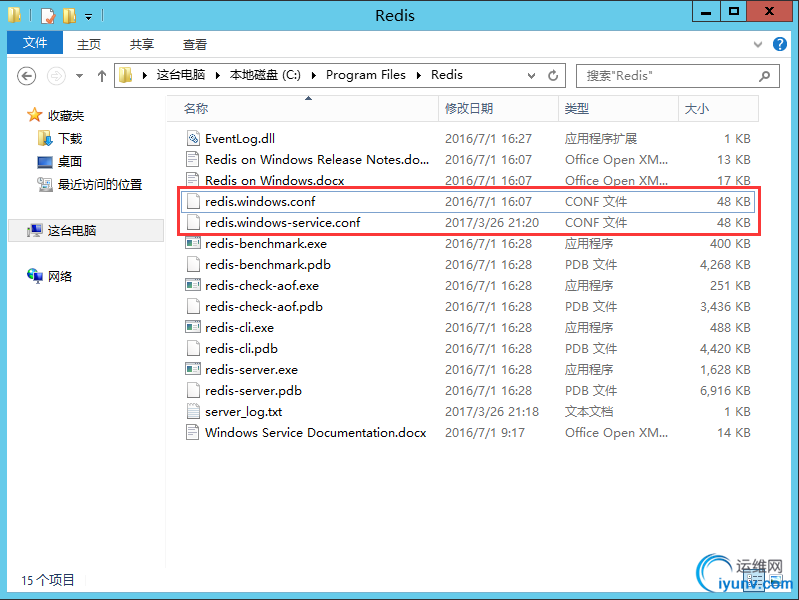Sort by the 修改日期 column header
The width and height of the screenshot is (799, 600).
click(498, 109)
